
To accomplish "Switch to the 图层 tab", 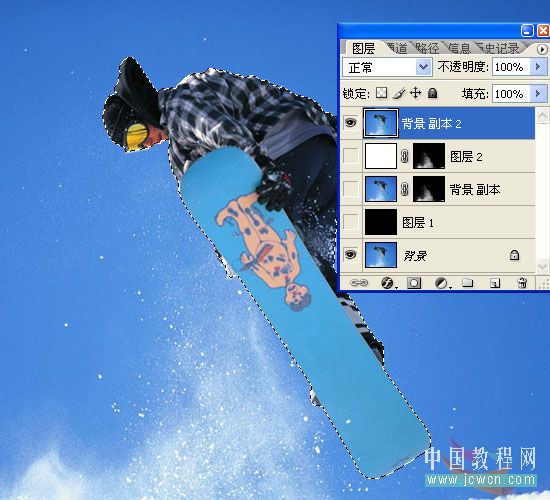I will coord(363,48).
